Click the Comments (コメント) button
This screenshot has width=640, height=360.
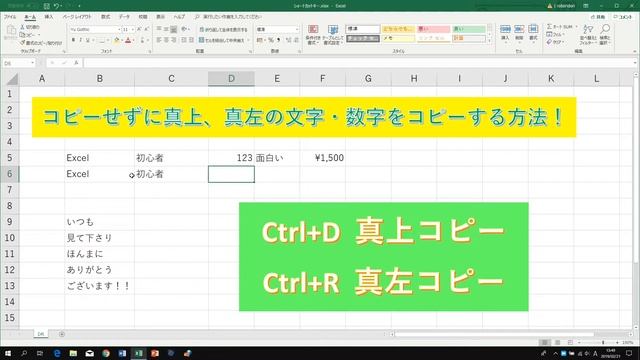coord(623,17)
